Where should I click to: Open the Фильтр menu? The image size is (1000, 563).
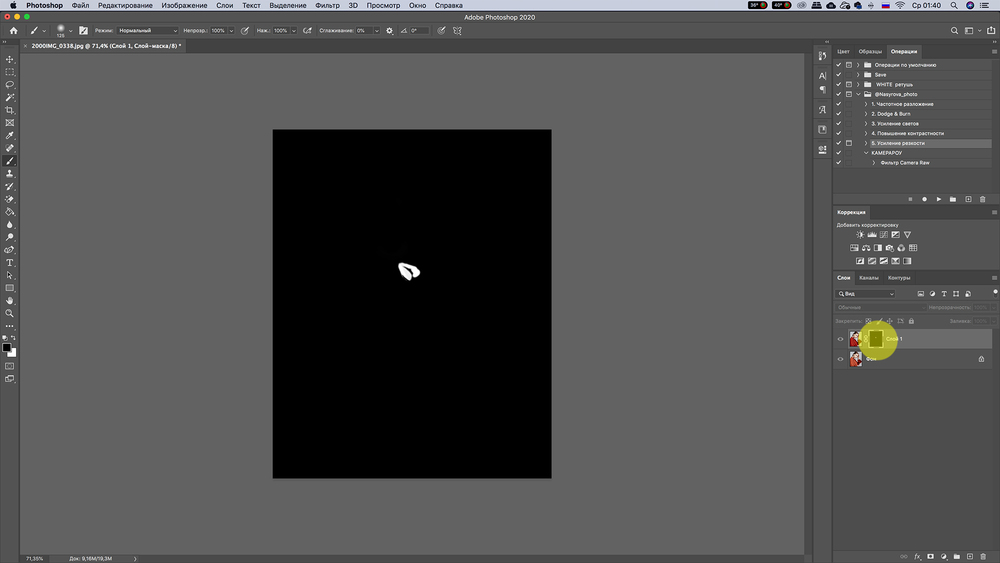click(327, 6)
